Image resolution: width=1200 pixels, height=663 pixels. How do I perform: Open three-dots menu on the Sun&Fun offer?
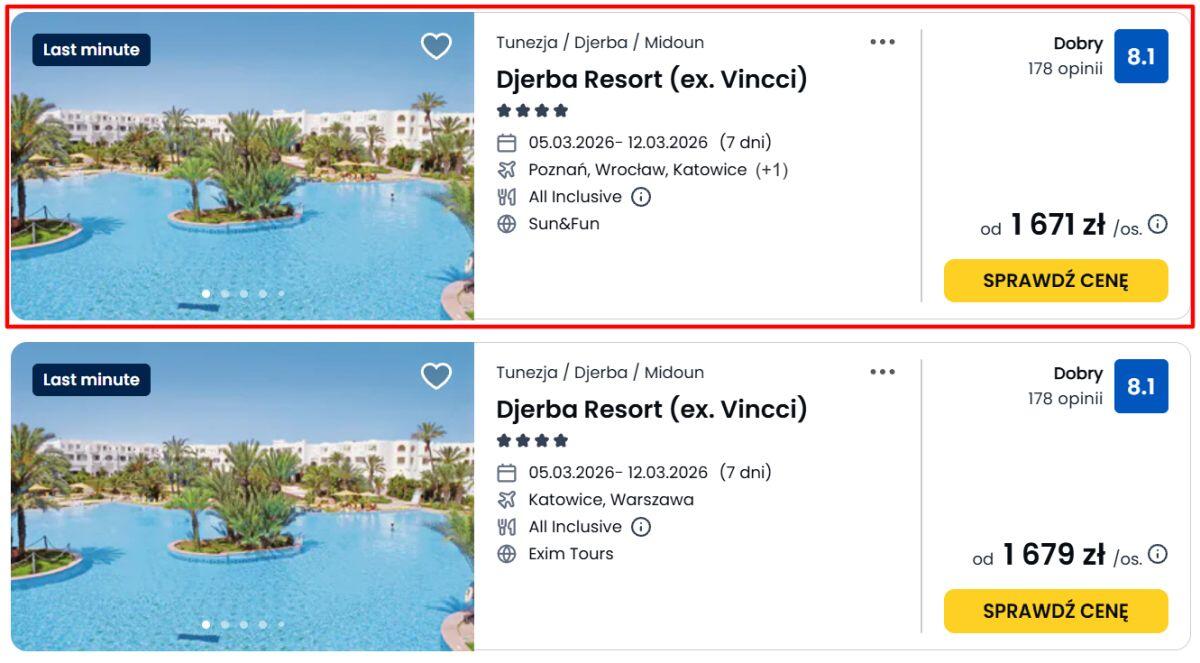(x=882, y=42)
